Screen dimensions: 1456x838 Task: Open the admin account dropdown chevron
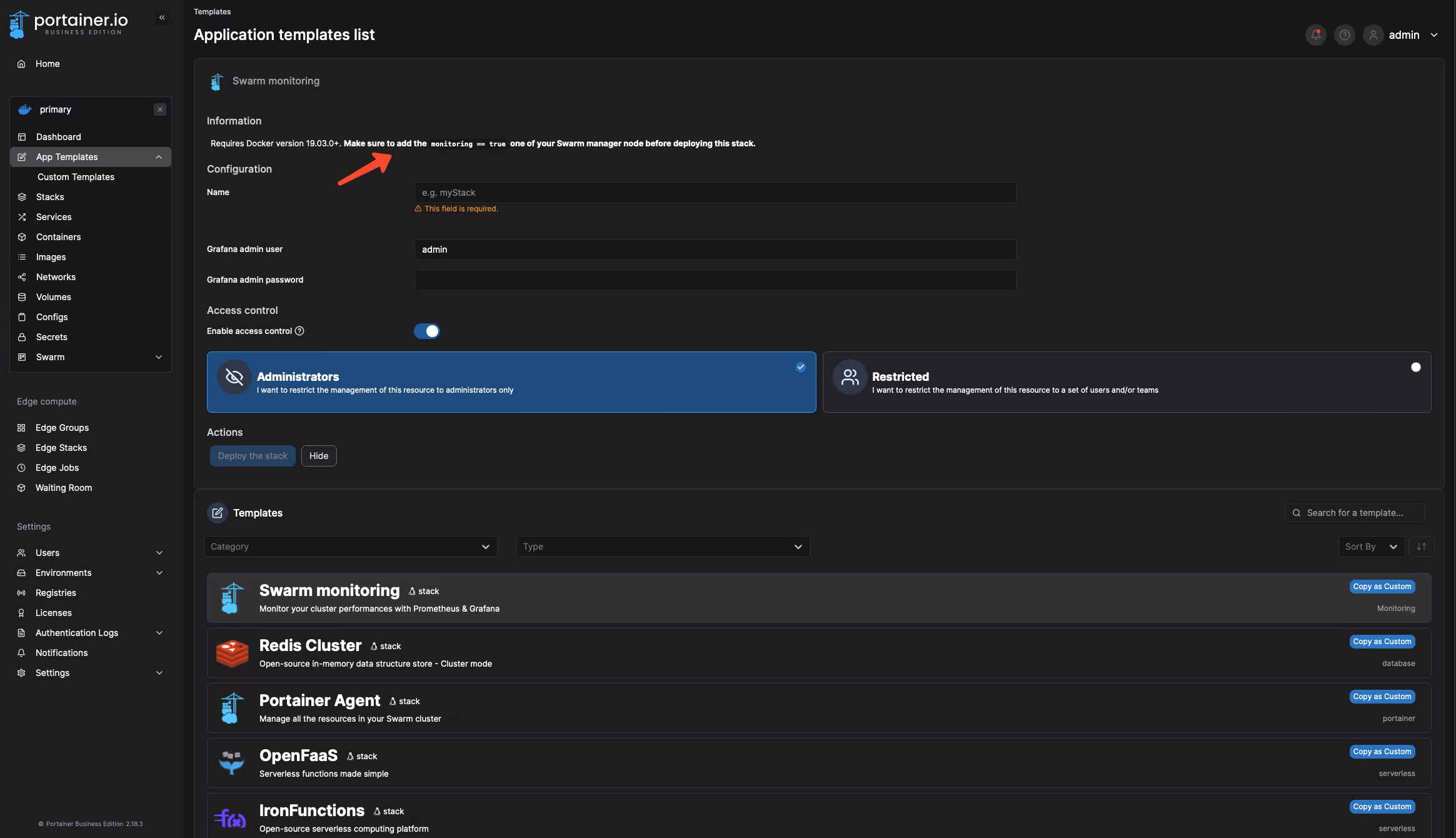[x=1434, y=35]
